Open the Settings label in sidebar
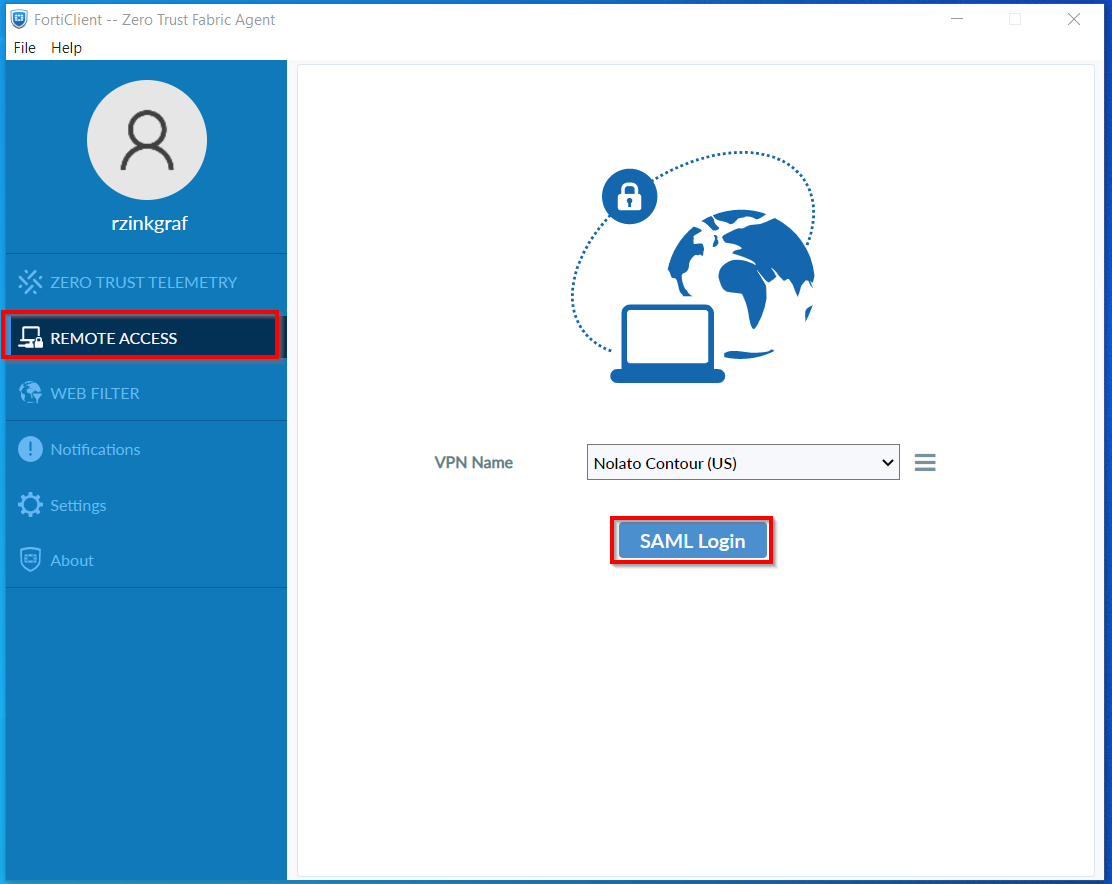Screen dimensions: 1112x884 pyautogui.click(x=79, y=505)
